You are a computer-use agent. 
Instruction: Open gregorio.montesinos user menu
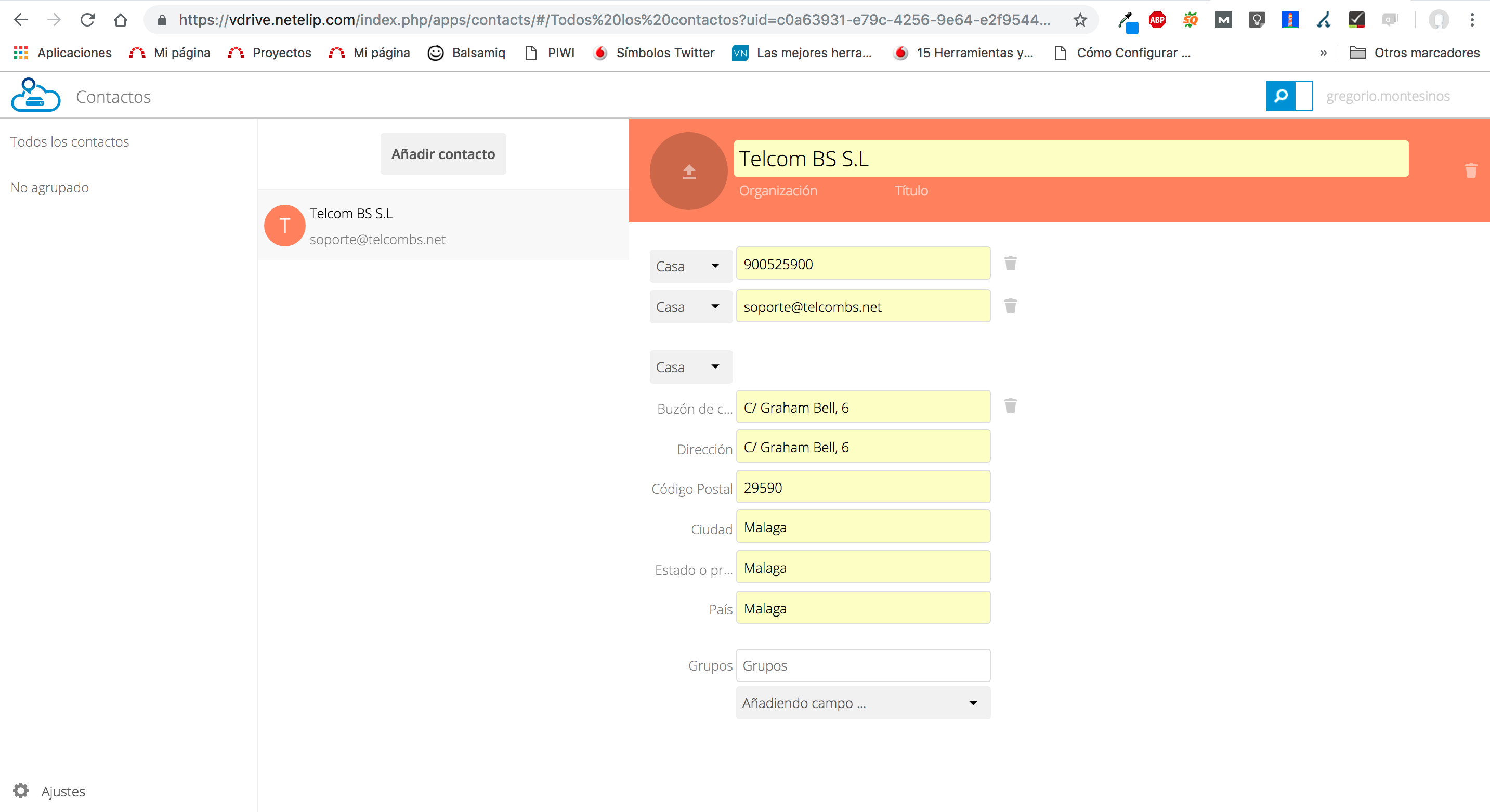(x=1388, y=96)
